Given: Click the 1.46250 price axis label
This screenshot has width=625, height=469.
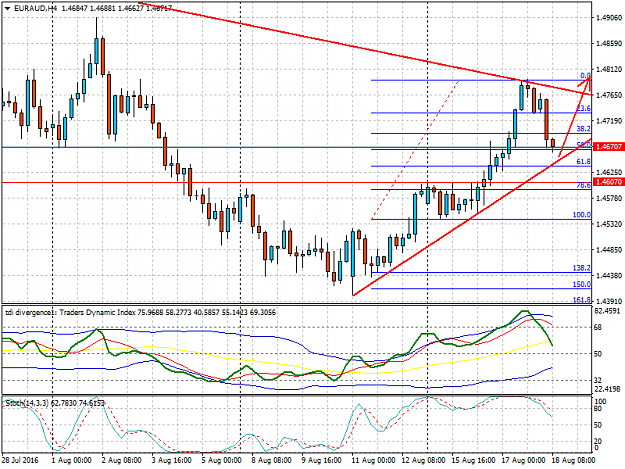Looking at the screenshot, I should 609,172.
